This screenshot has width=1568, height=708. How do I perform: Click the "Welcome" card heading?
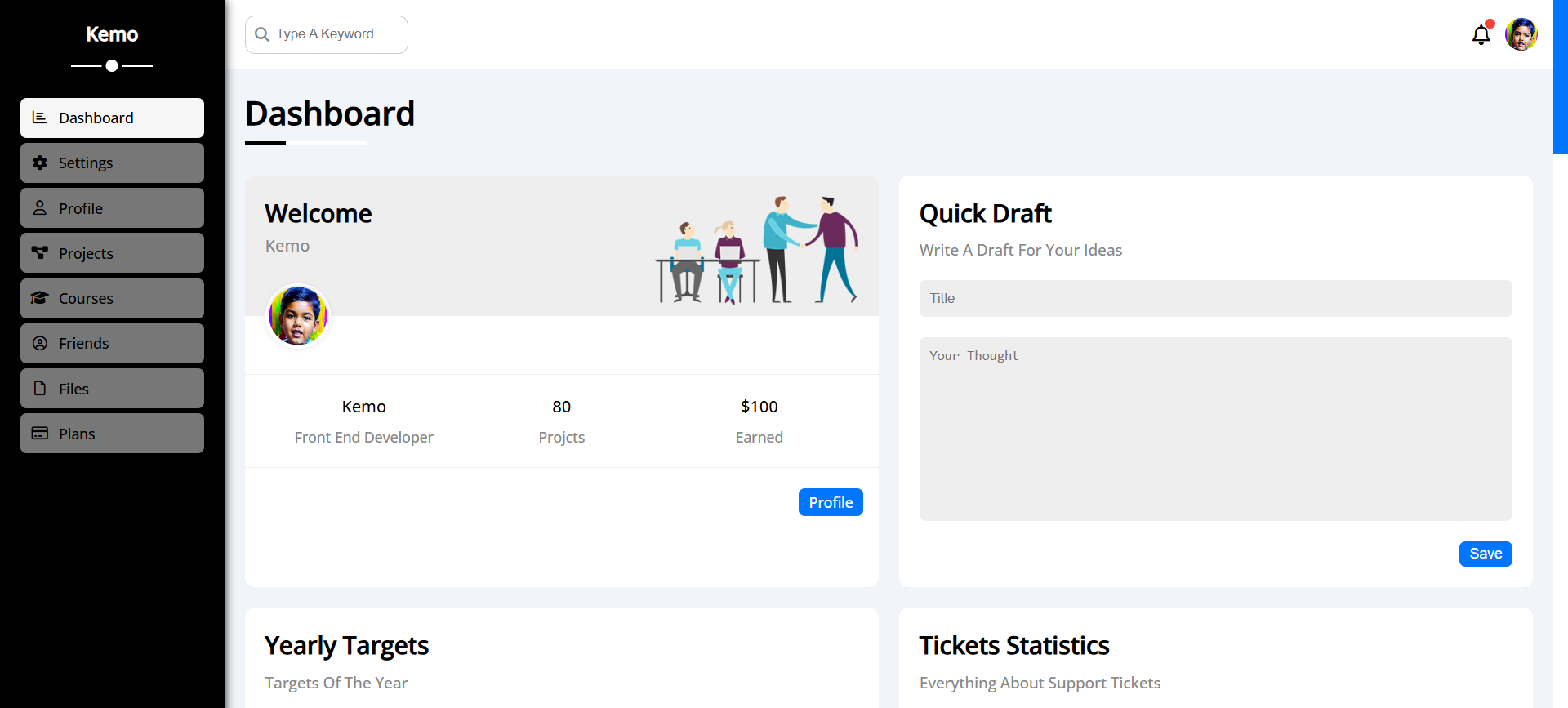tap(318, 213)
